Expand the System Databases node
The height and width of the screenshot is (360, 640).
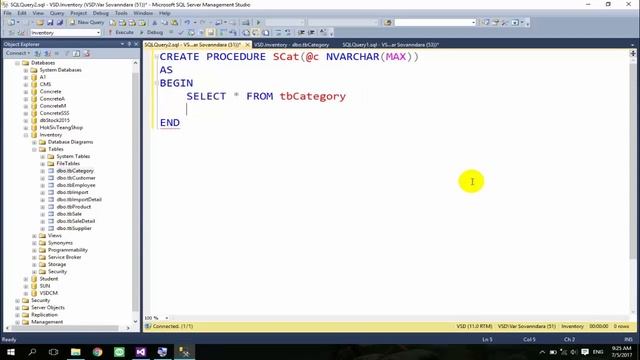pos(26,70)
